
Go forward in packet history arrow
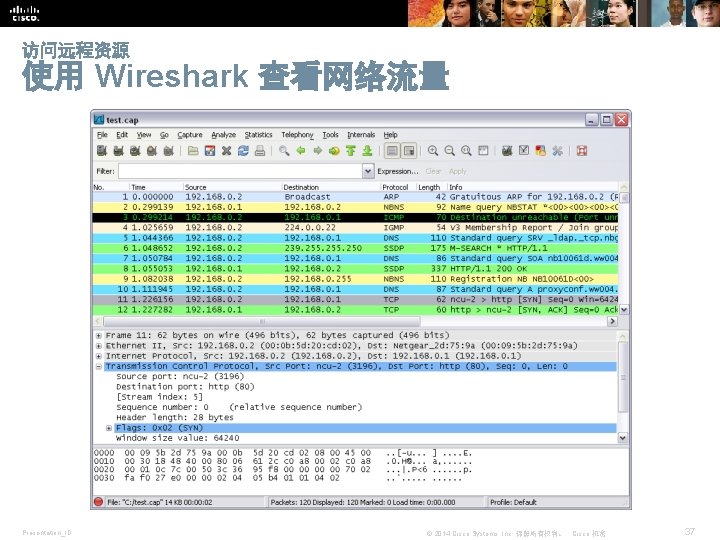pyautogui.click(x=318, y=151)
